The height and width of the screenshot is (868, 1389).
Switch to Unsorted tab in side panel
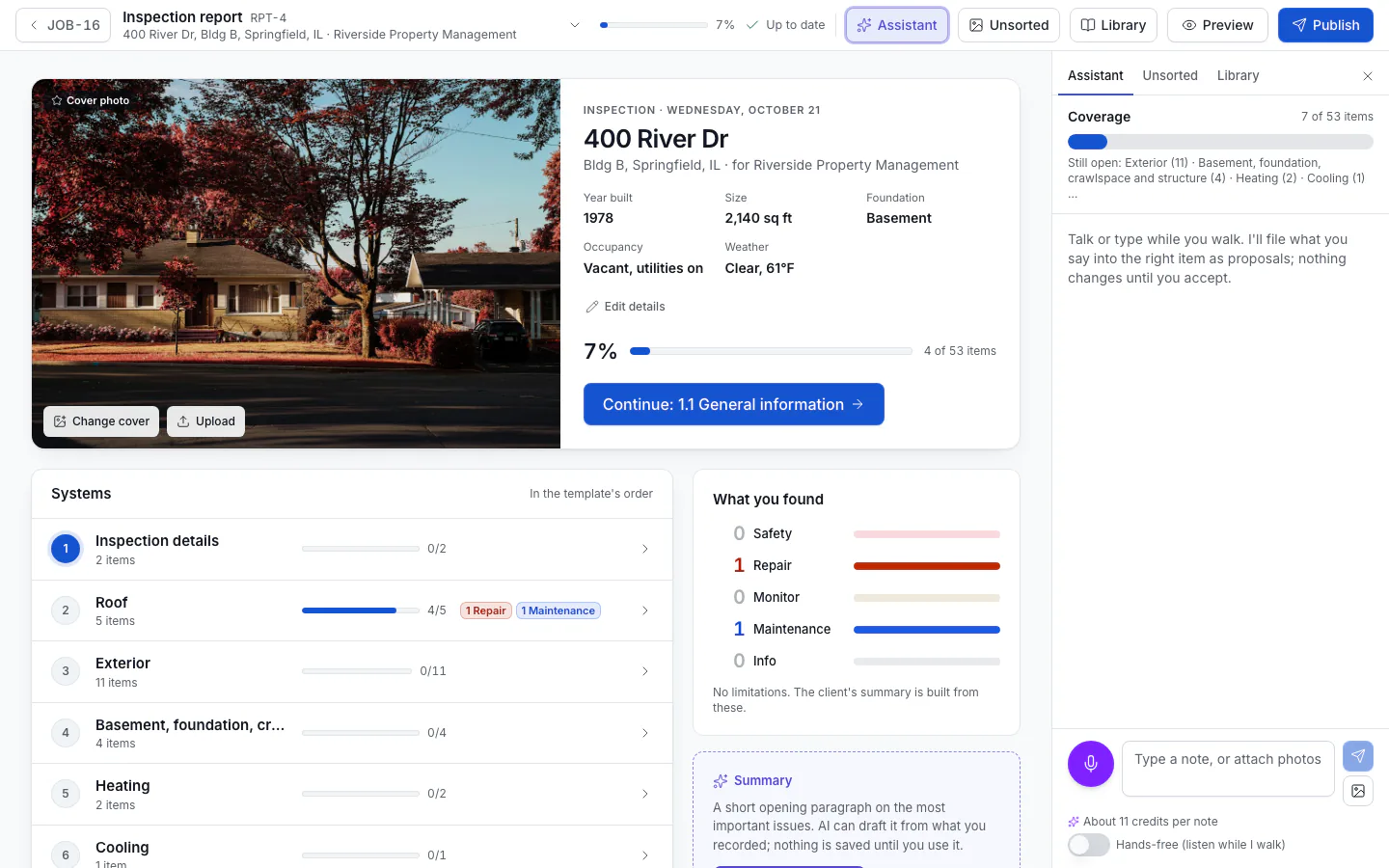1170,75
